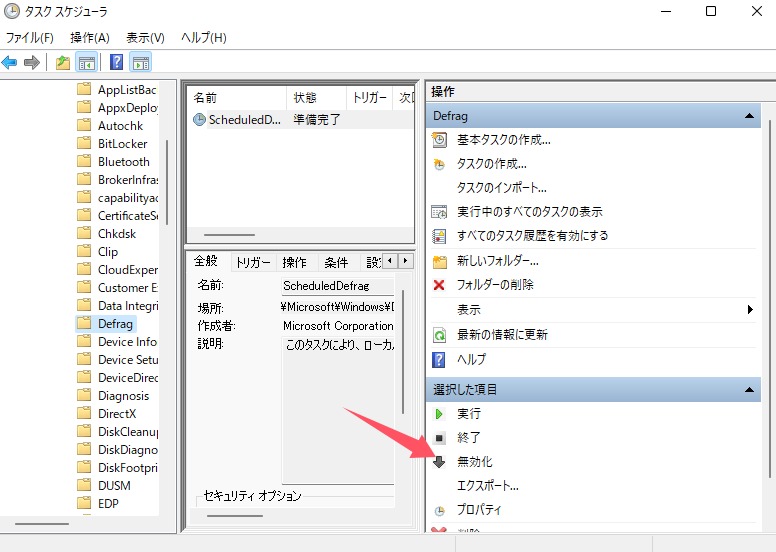Select the EDP folder in tree
The width and height of the screenshot is (776, 552).
coord(108,503)
